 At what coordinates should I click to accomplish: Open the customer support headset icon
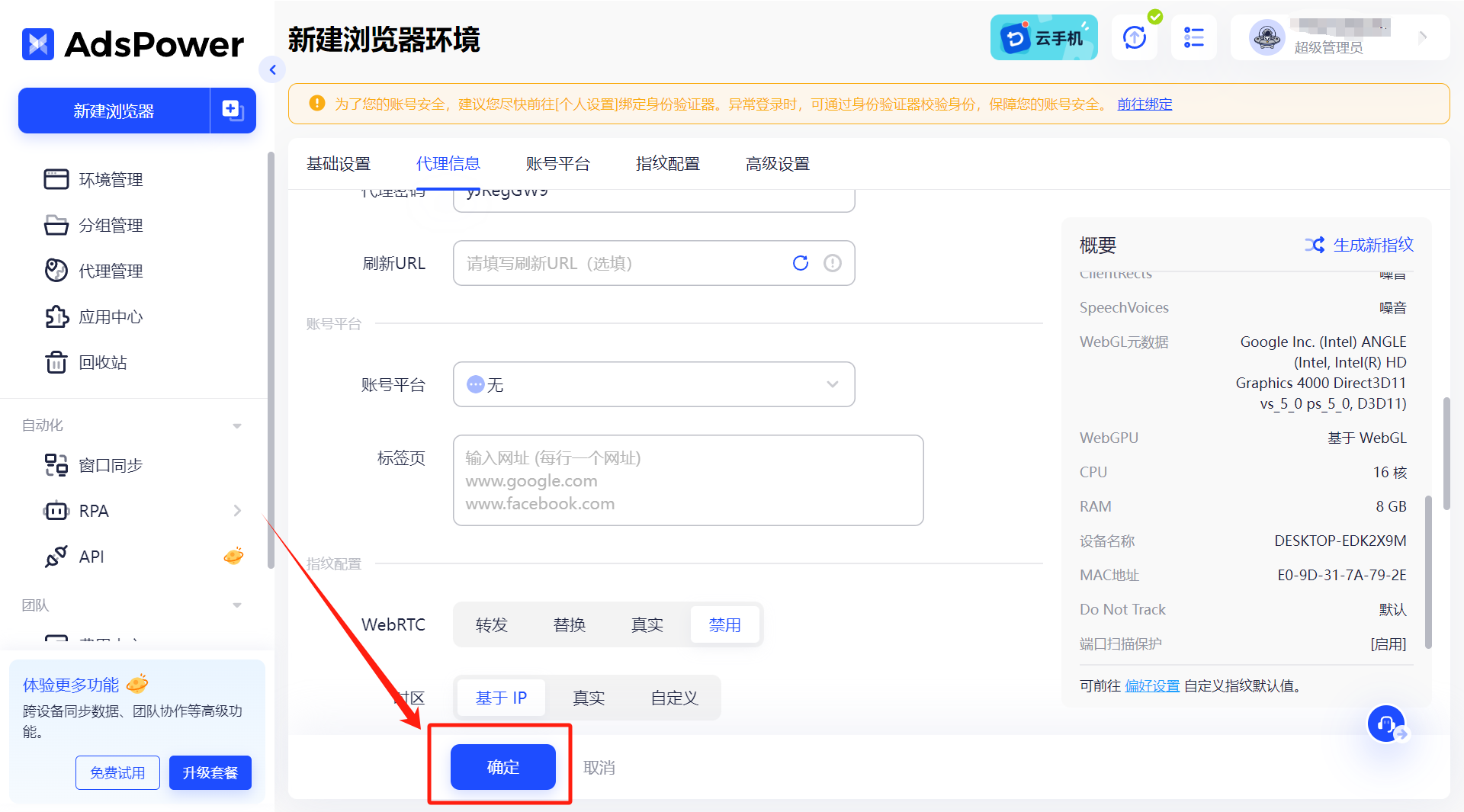tap(1385, 724)
